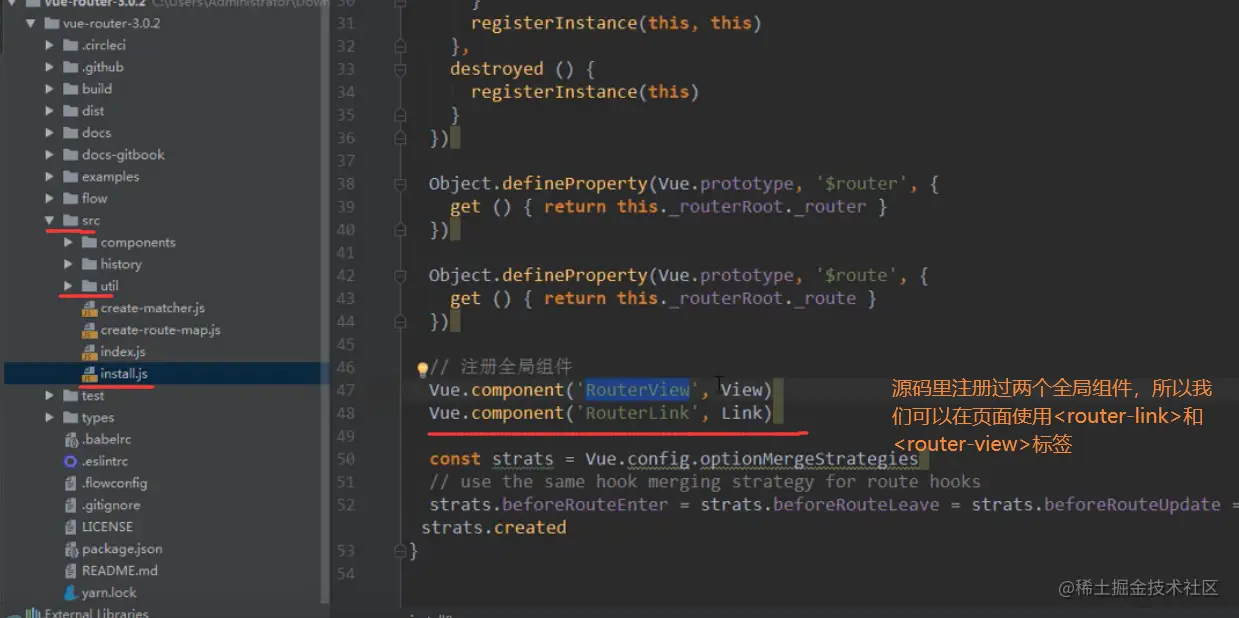
Task: Click the .eslintrc file icon
Action: (x=71, y=462)
